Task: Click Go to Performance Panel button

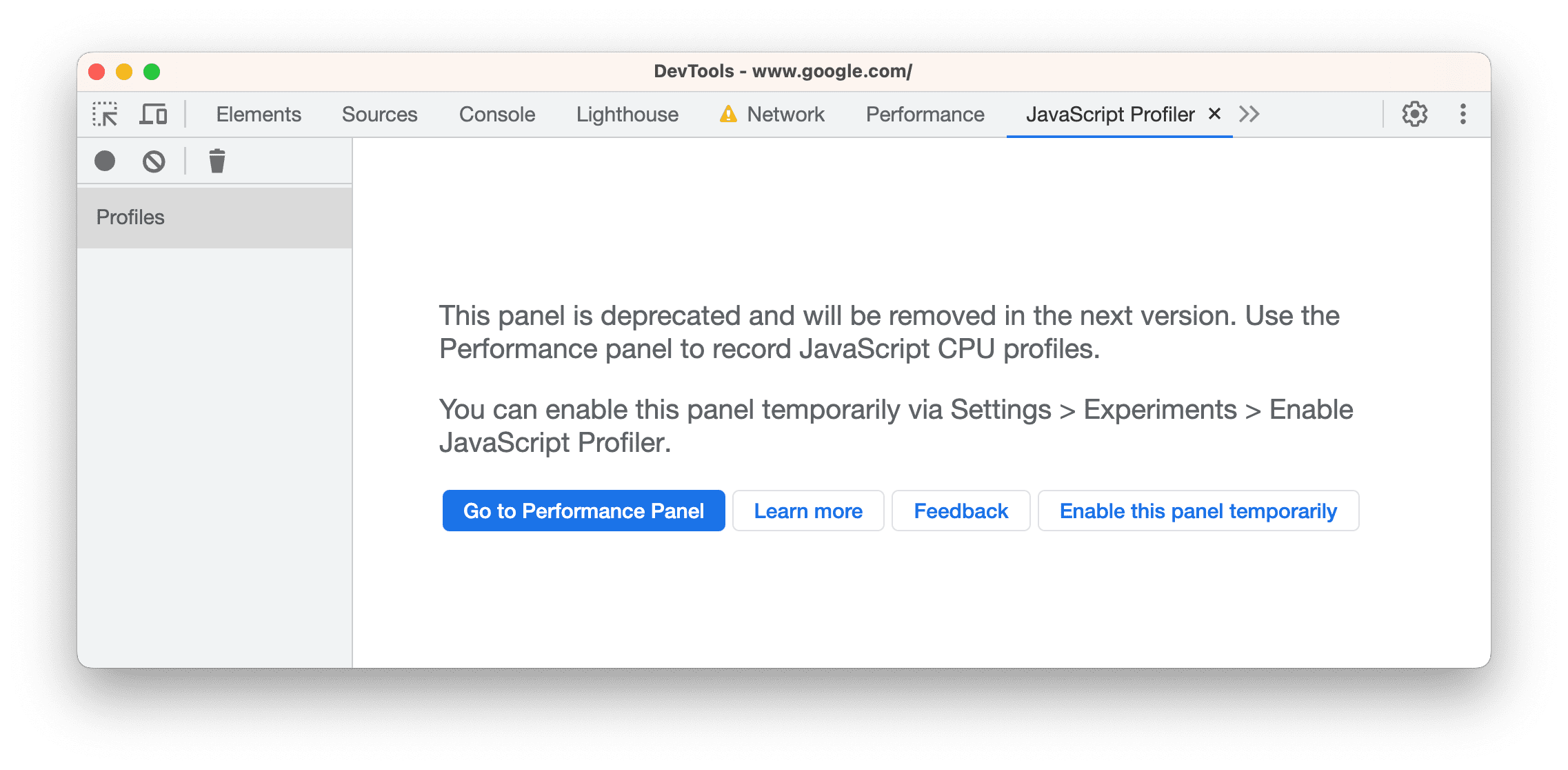Action: 584,510
